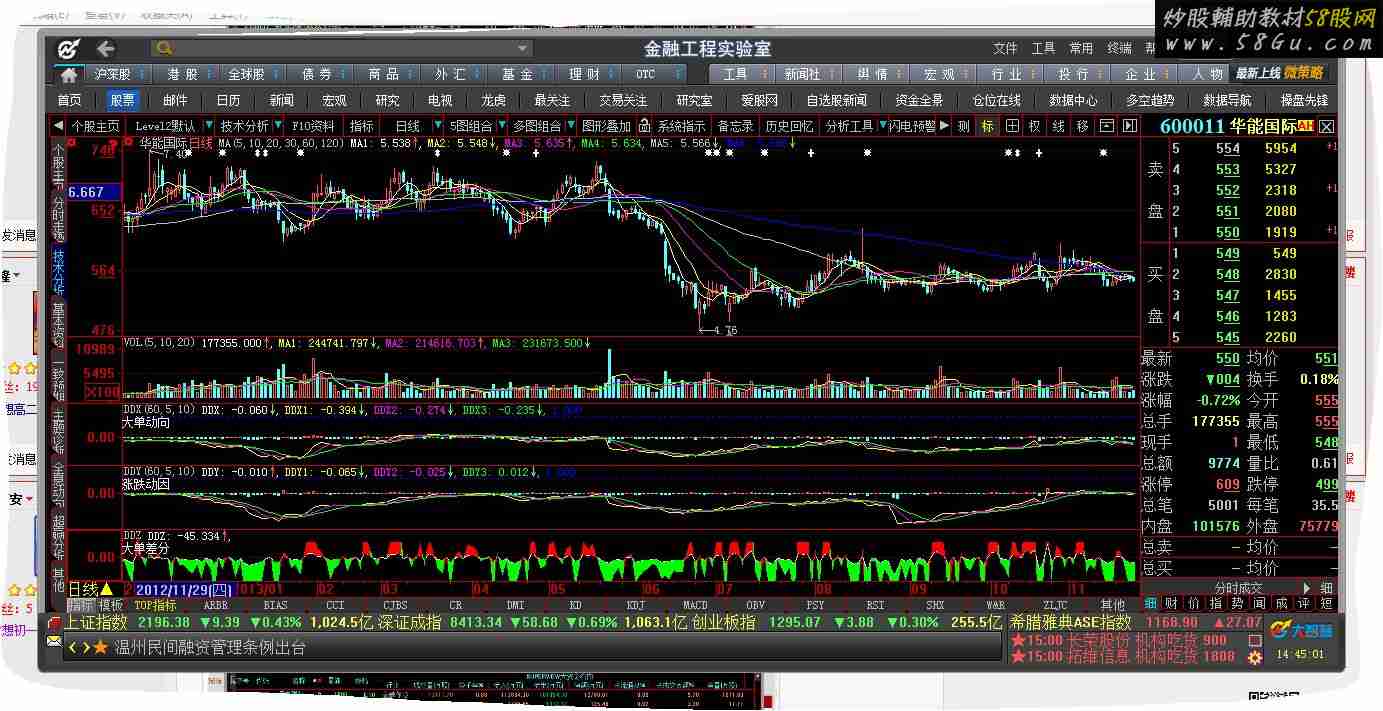Screen dimensions: 1383x711
Task: Click the panel collapse box icon
Action: 1106,126
